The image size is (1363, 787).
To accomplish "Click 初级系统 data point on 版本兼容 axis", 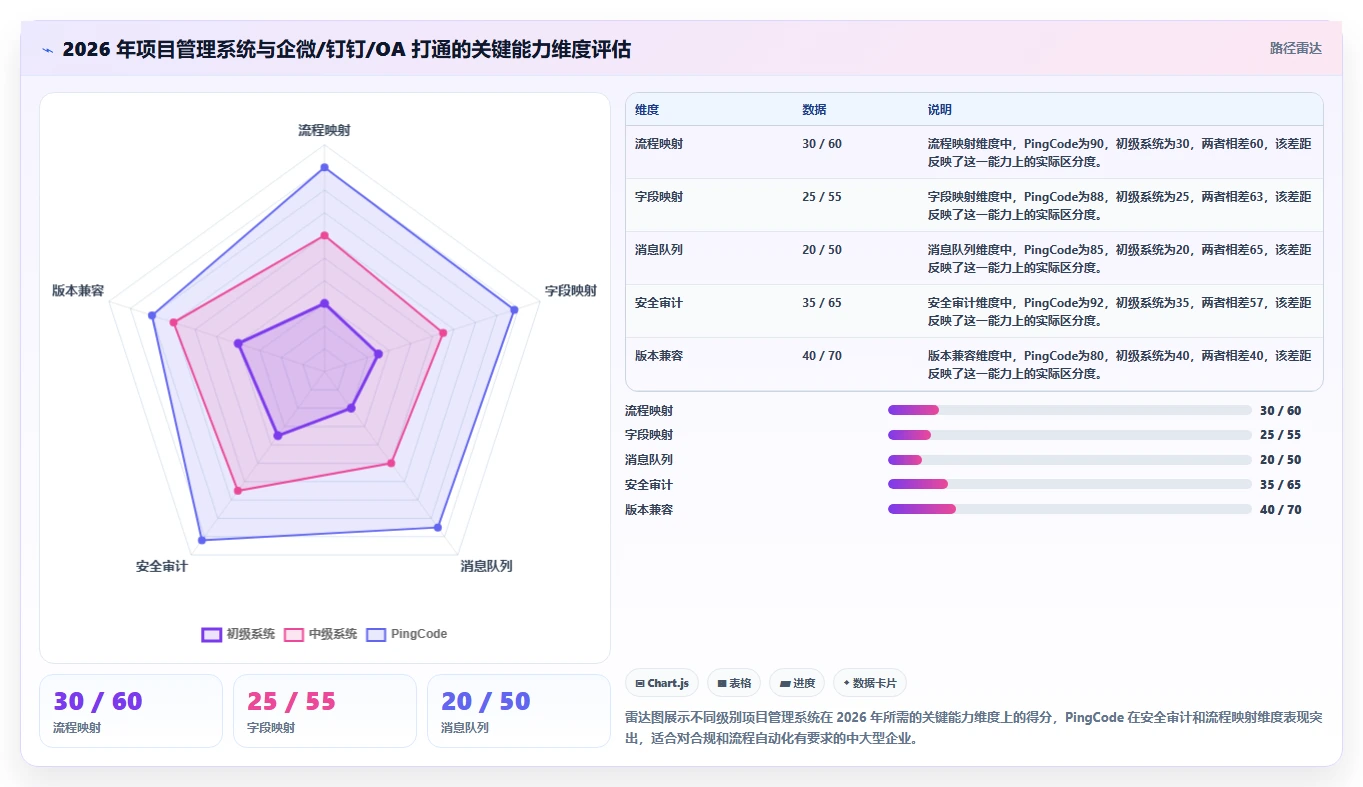I will [238, 343].
